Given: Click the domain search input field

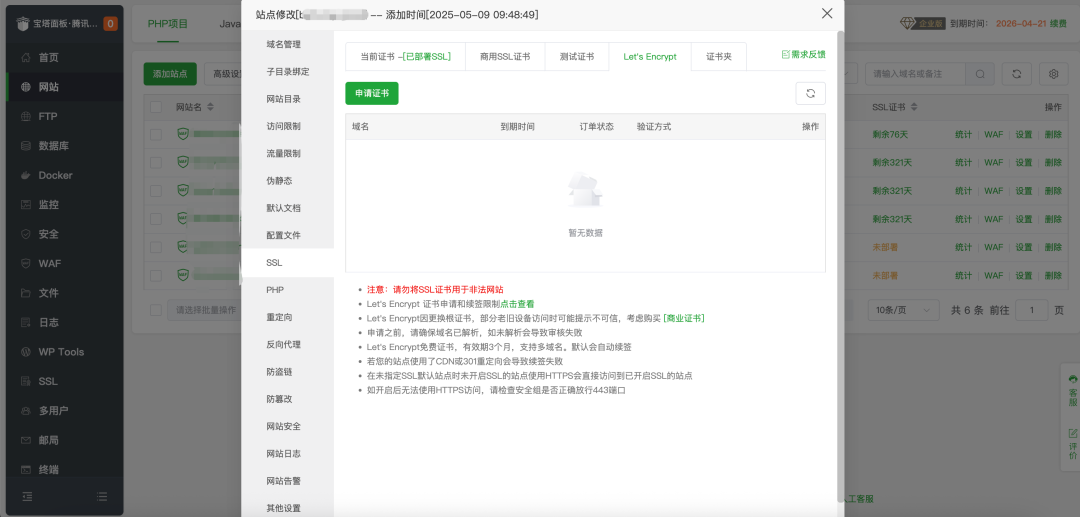Looking at the screenshot, I should 914,74.
